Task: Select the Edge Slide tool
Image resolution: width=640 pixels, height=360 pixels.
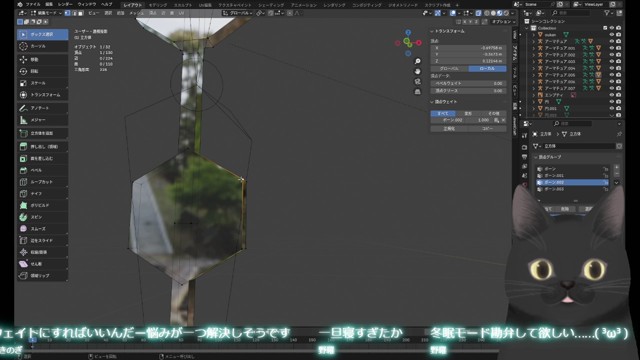Action: coord(42,240)
